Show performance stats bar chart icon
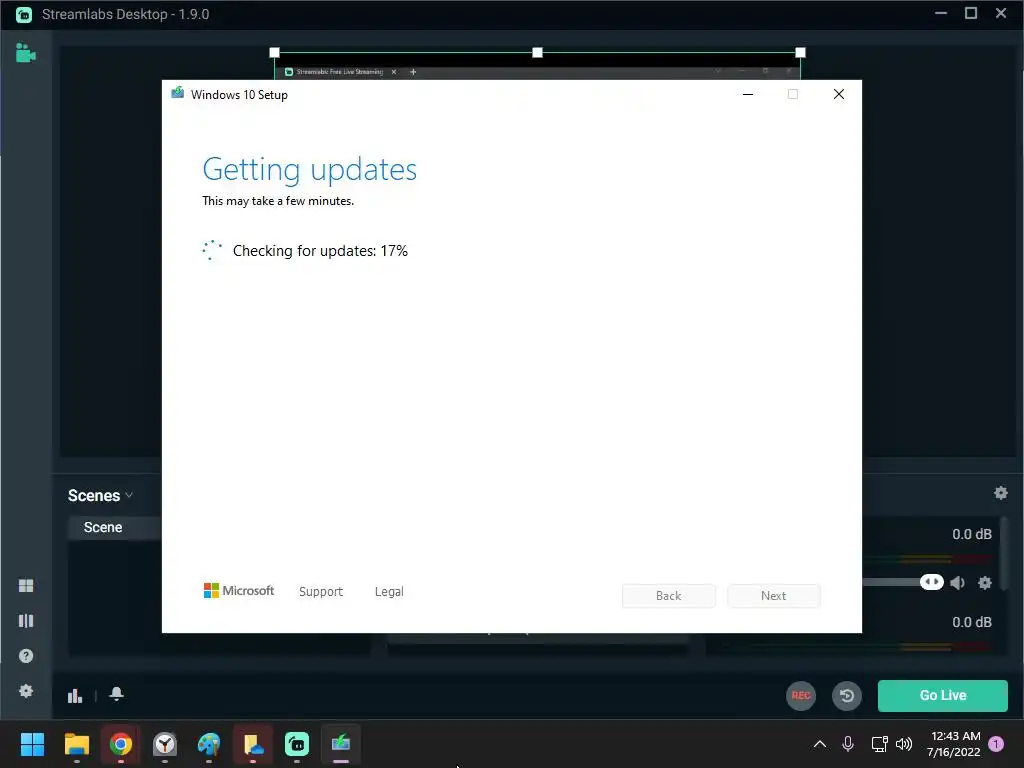Screen dimensions: 1024x768 75,696
